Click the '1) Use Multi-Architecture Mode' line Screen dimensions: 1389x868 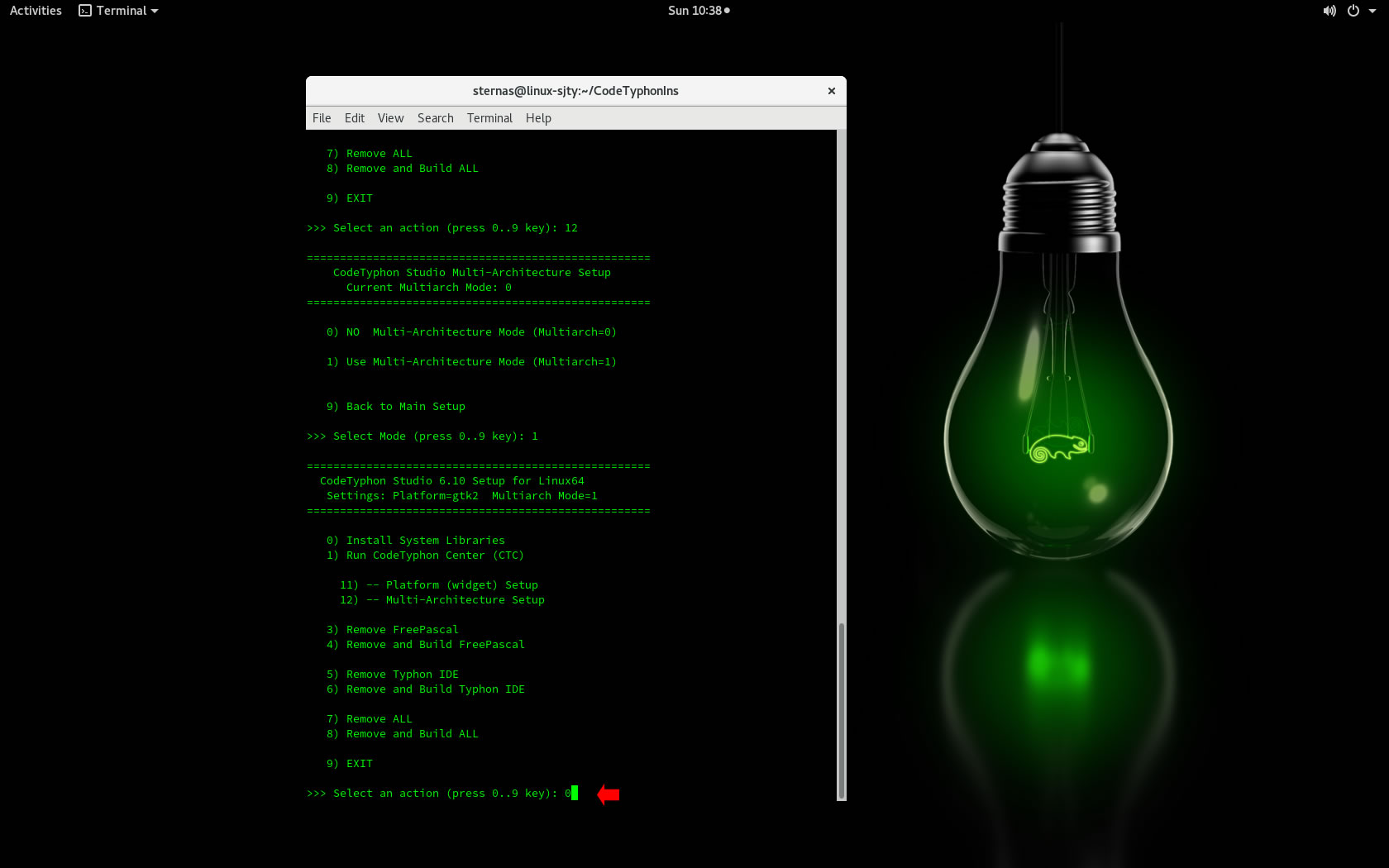tap(471, 362)
